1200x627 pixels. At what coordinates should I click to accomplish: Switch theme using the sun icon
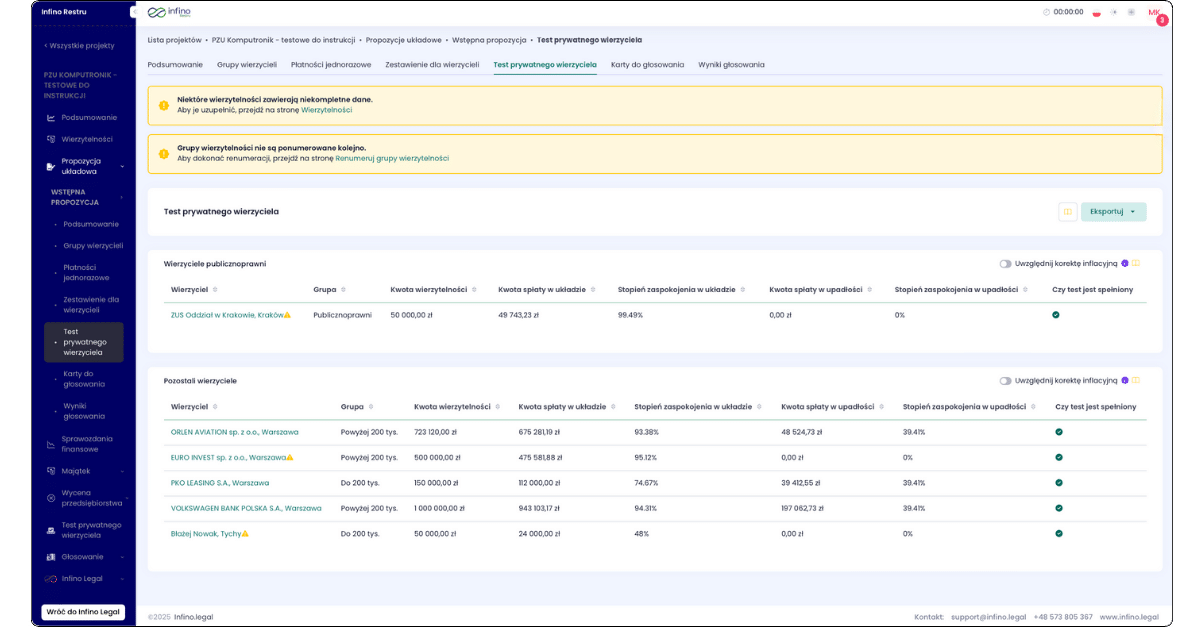tap(1115, 12)
